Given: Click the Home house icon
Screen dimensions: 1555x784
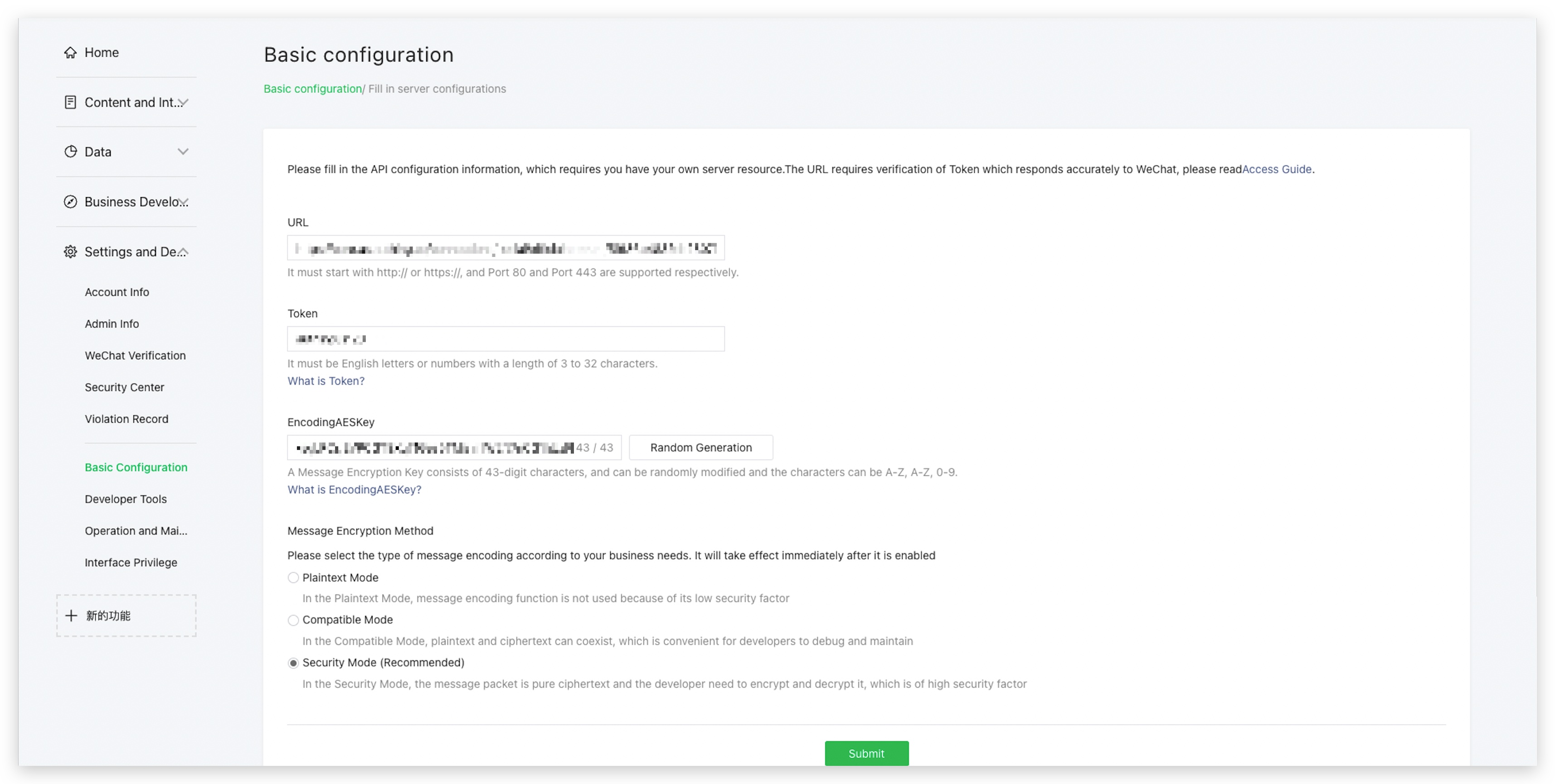Looking at the screenshot, I should [71, 53].
